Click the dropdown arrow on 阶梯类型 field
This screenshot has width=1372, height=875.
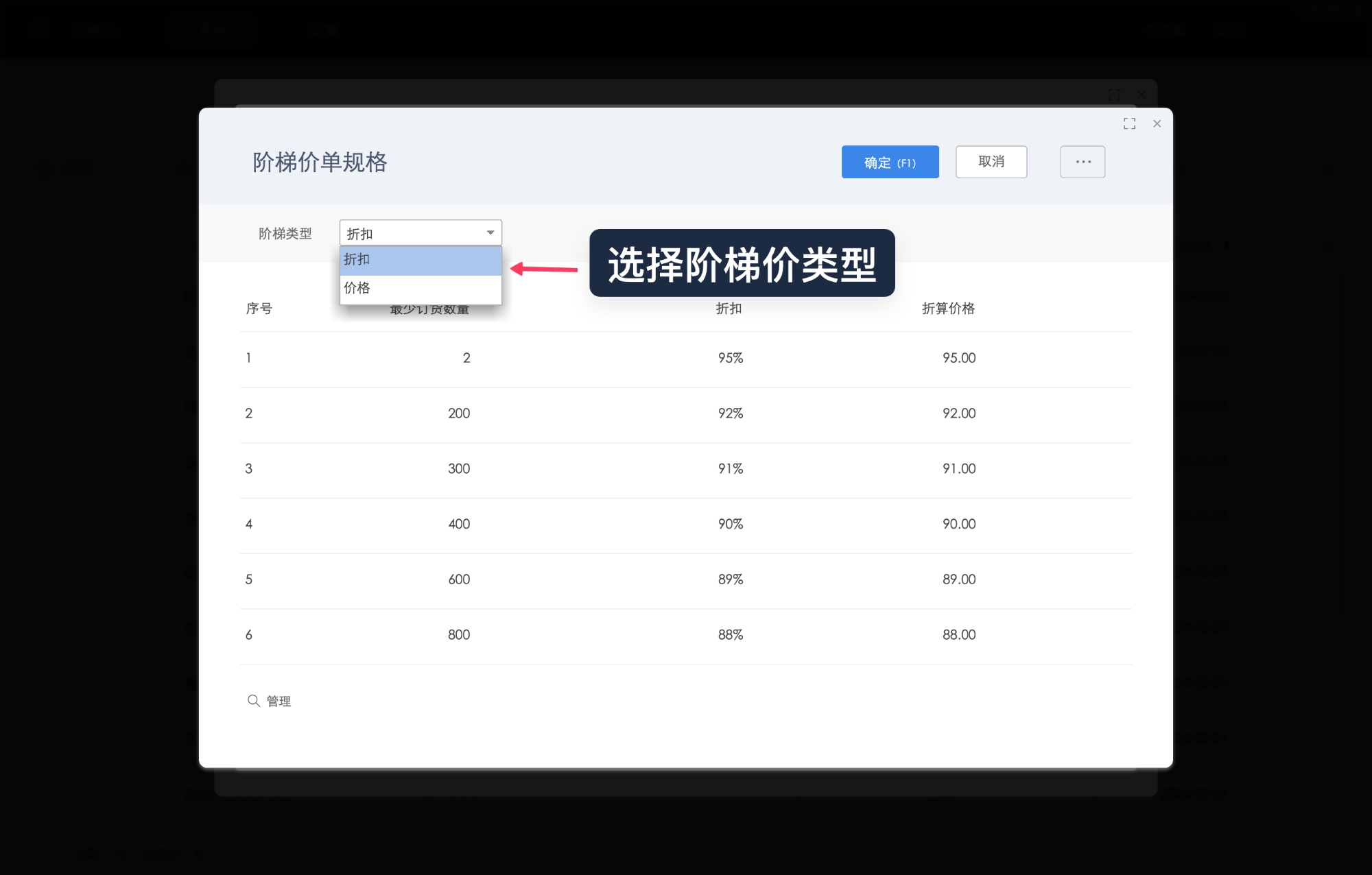coord(490,232)
